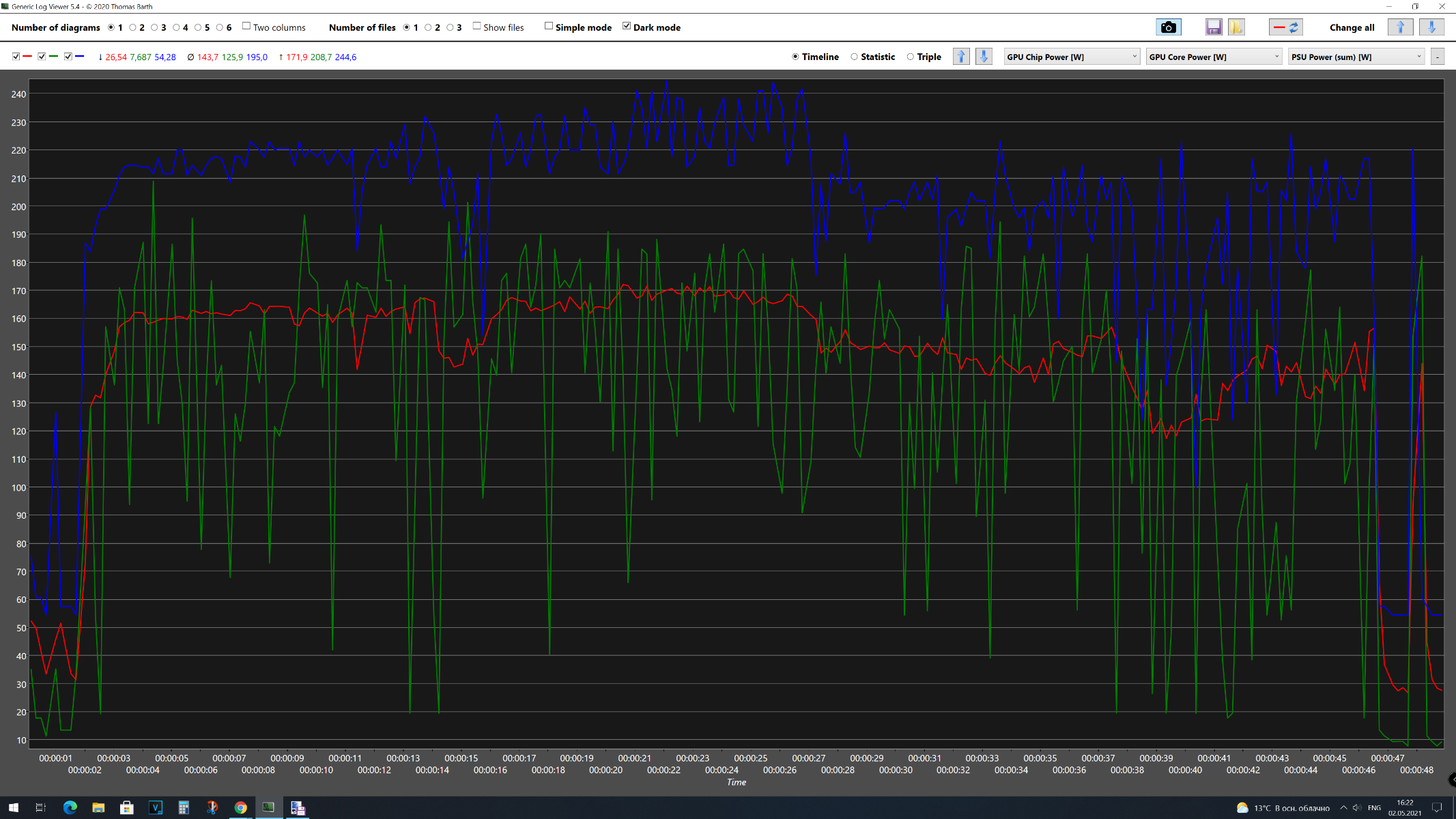The image size is (1456, 819).
Task: Toggle the red graph line checkbox
Action: point(16,57)
